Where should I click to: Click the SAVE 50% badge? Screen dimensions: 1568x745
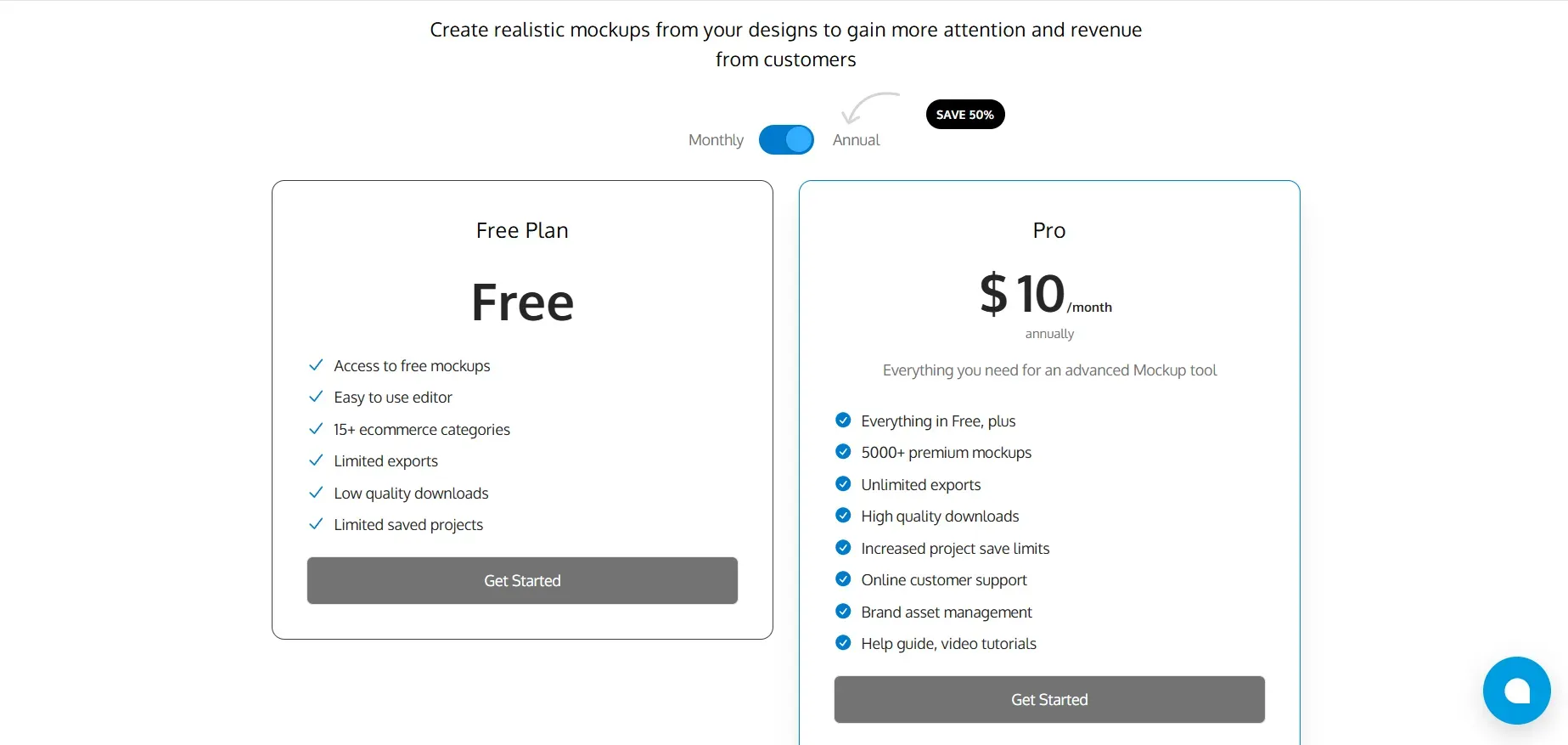tap(964, 114)
